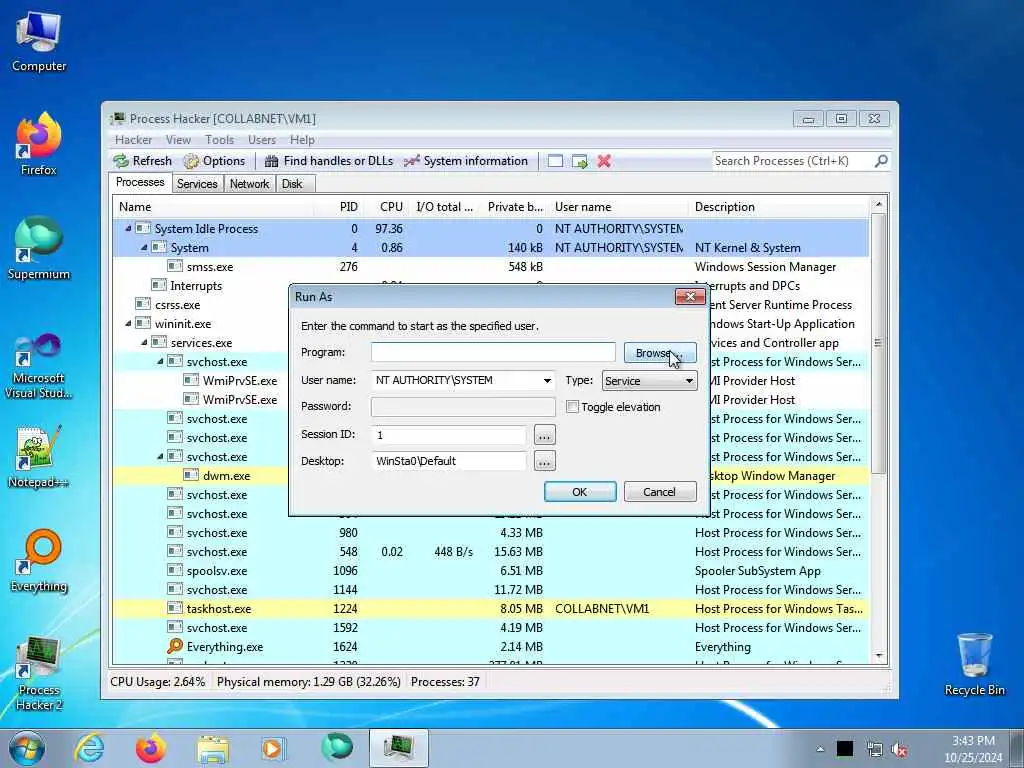Image resolution: width=1024 pixels, height=768 pixels.
Task: Open Windows Explorer from taskbar
Action: (x=213, y=748)
